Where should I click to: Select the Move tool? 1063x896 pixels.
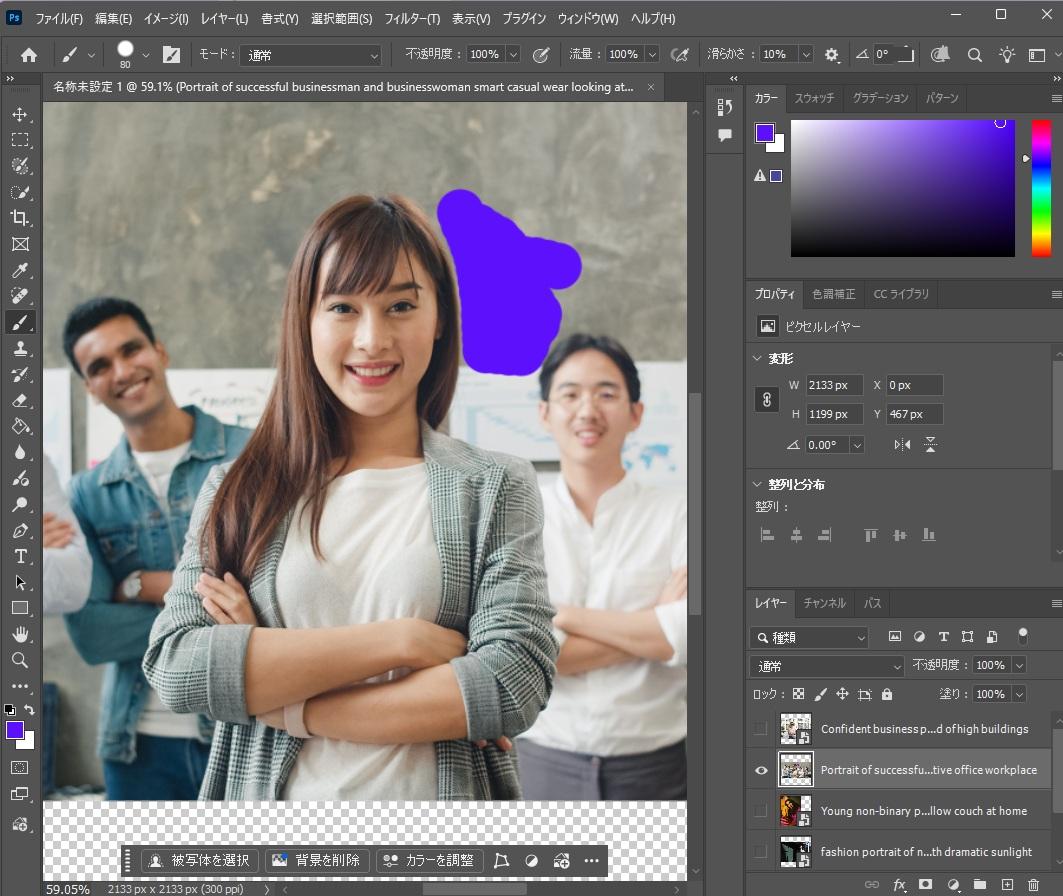point(20,114)
